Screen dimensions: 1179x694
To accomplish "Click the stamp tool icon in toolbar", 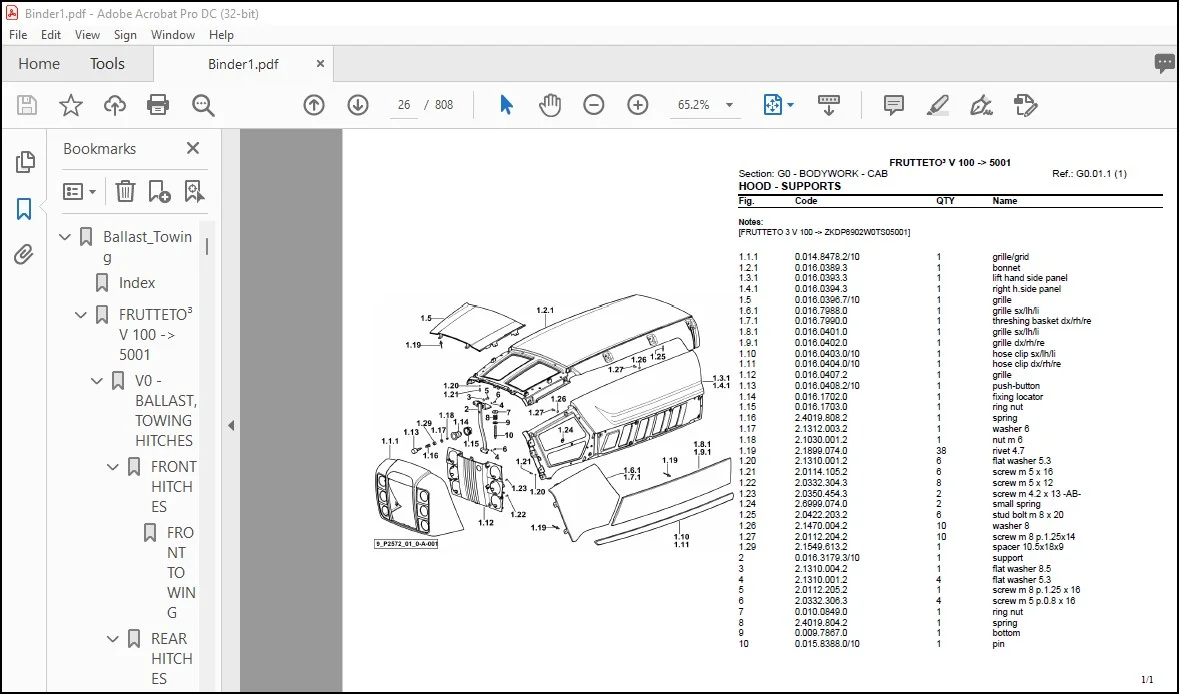I will point(1025,105).
